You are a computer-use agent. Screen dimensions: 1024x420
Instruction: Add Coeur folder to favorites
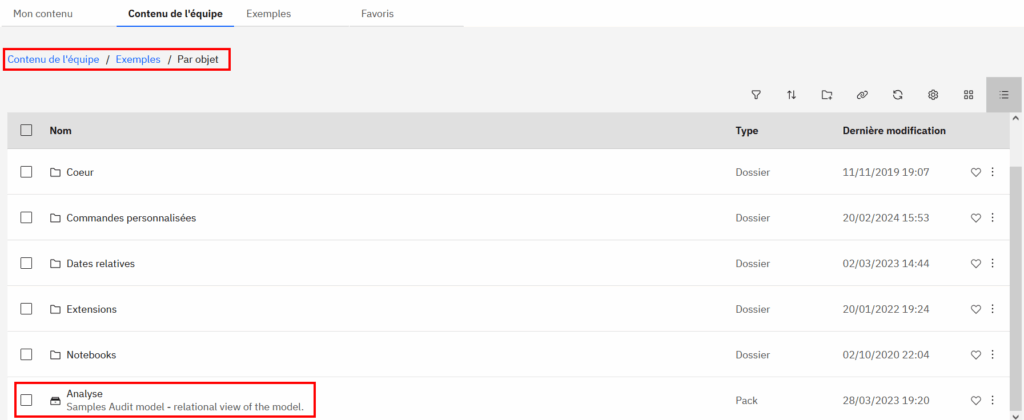(x=976, y=173)
